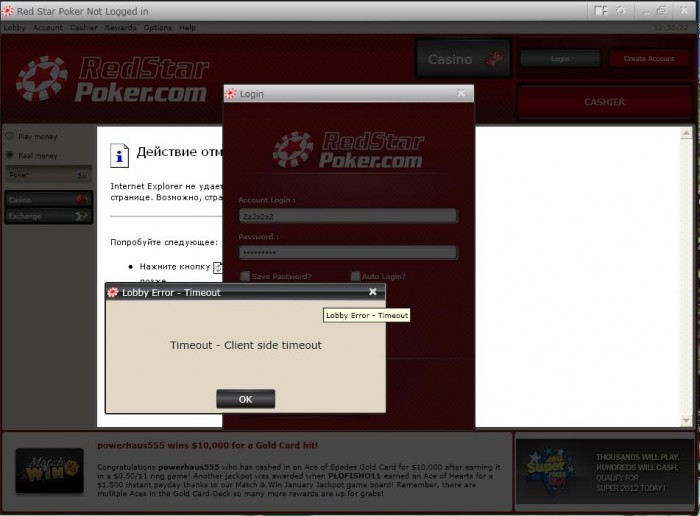Click the RedStar Poker chip logo in header
This screenshot has height=516, width=700.
click(x=42, y=79)
